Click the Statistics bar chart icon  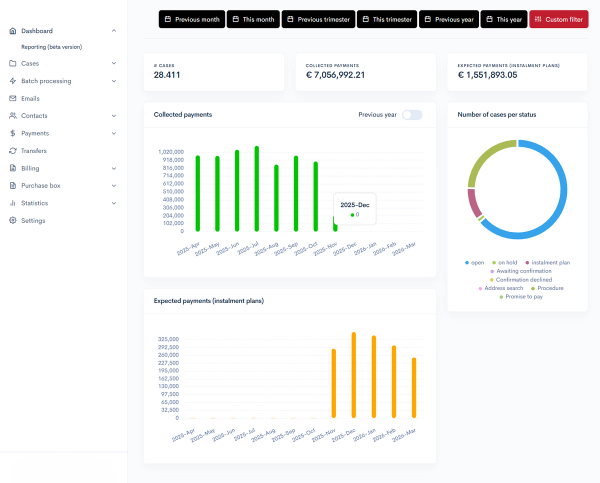[x=13, y=203]
